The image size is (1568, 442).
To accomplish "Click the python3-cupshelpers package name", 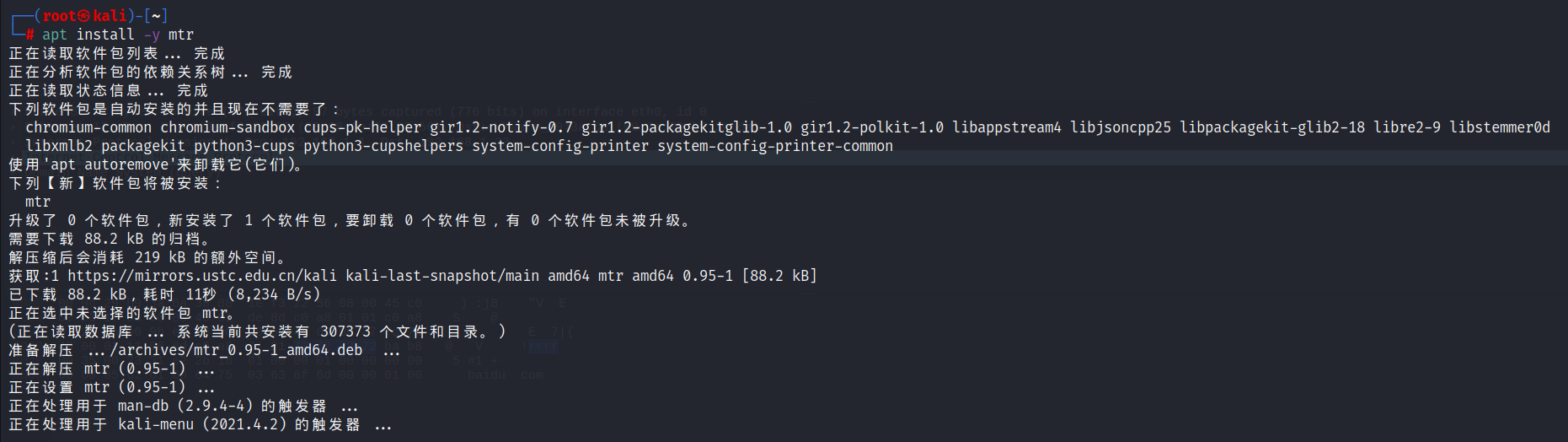I will point(383,146).
